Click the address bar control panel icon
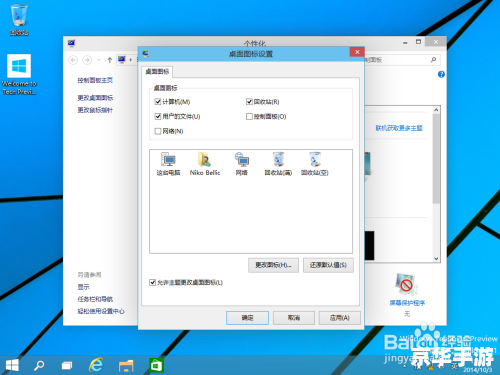 pos(122,60)
